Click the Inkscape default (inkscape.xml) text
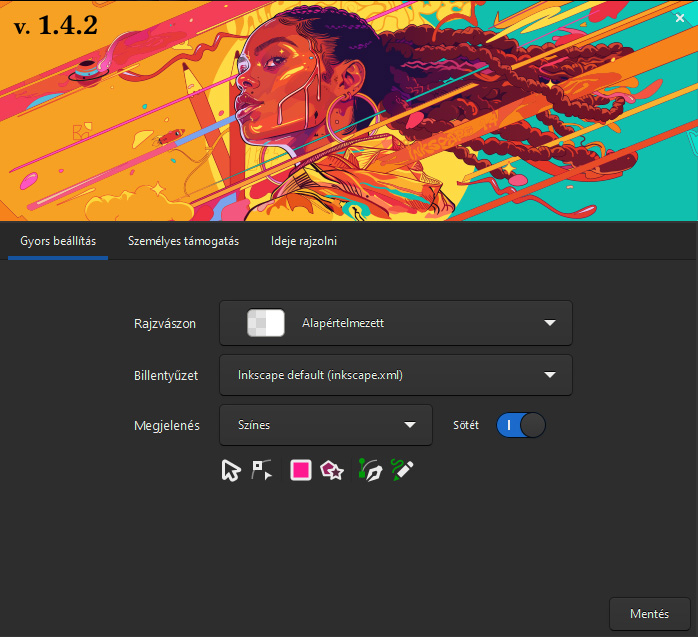The image size is (698, 637). click(x=320, y=375)
